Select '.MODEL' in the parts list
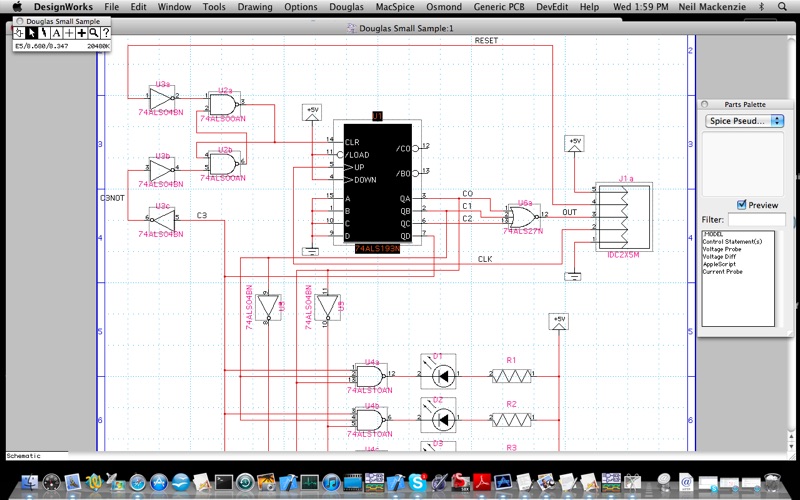The image size is (800, 500). point(713,234)
